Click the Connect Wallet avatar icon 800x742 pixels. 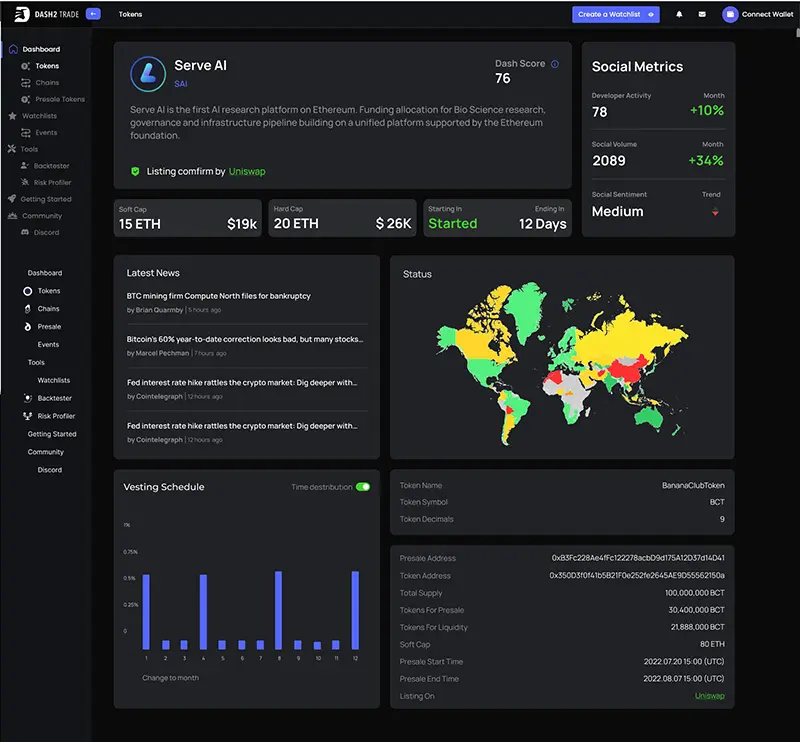coord(730,14)
